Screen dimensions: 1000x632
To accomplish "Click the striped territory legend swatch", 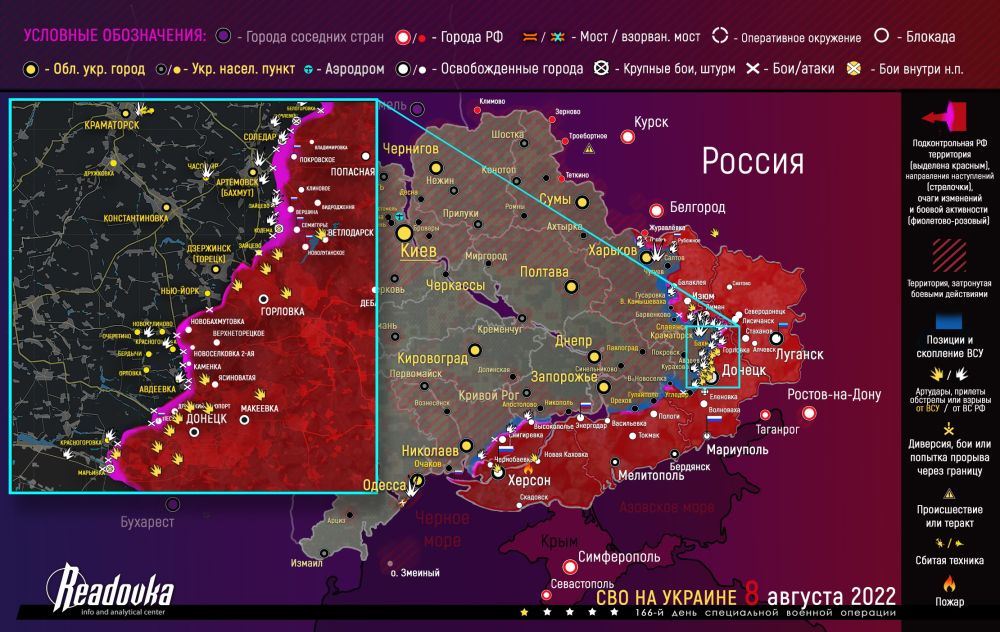I will [949, 255].
